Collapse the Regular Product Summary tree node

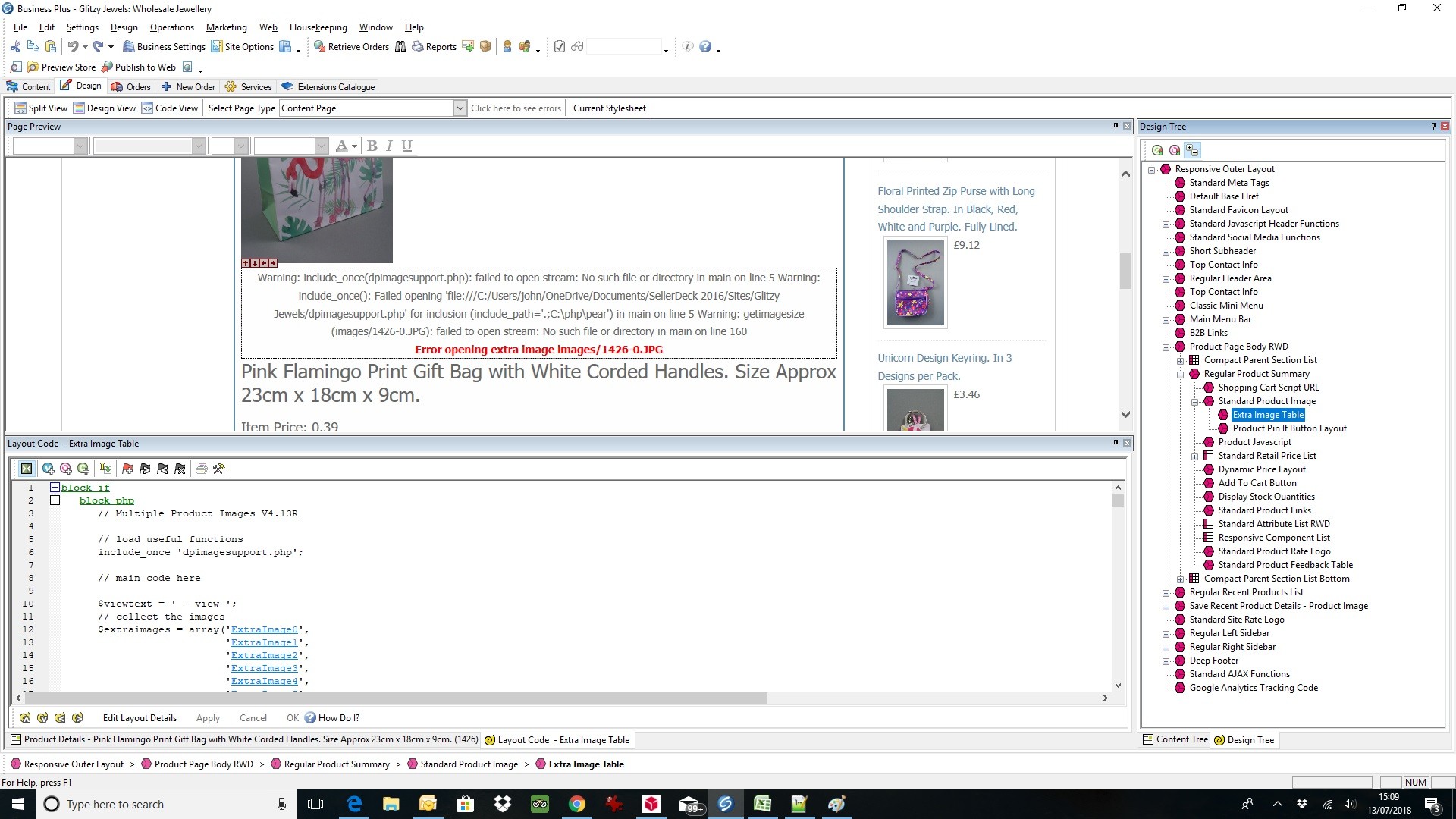pyautogui.click(x=1181, y=375)
